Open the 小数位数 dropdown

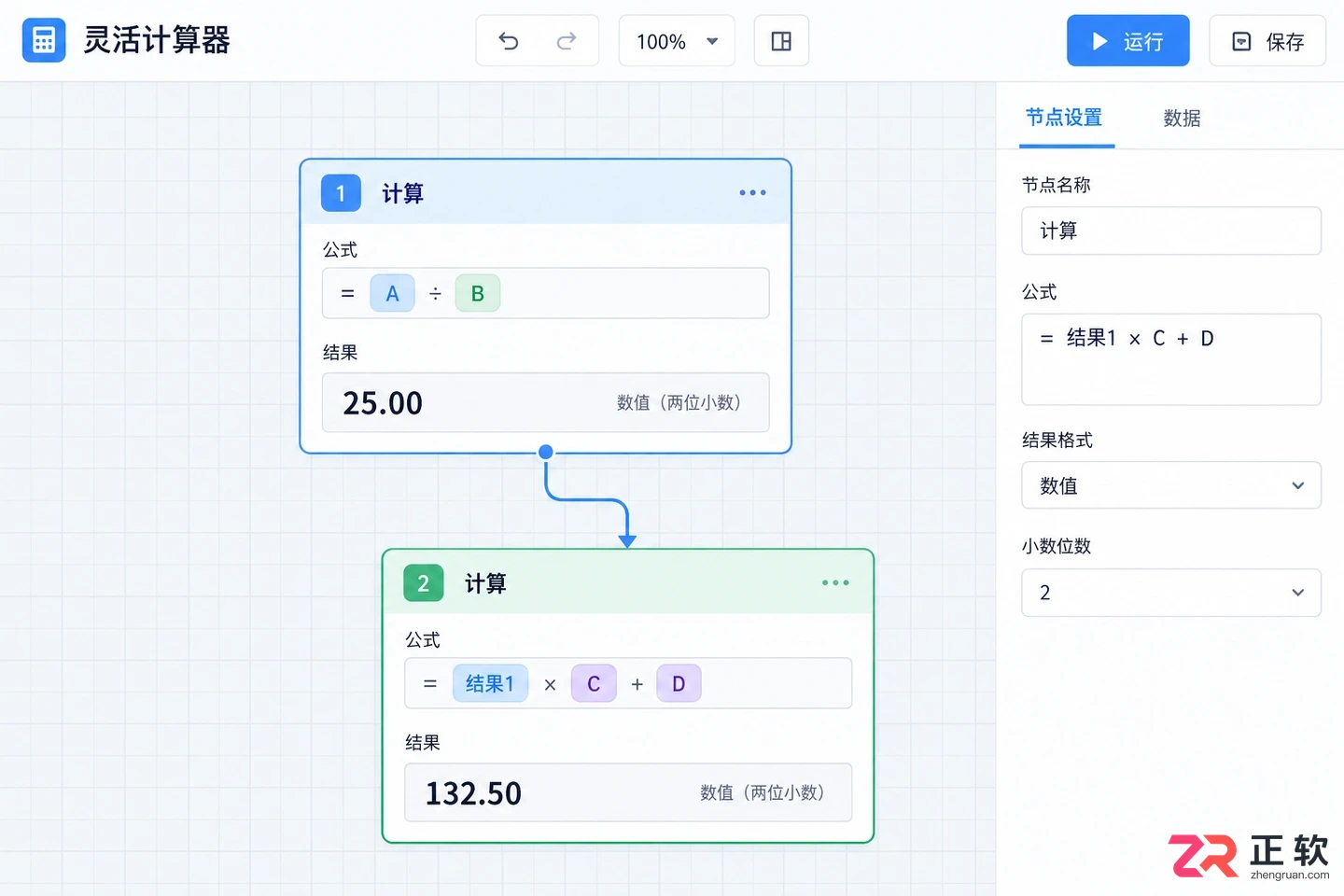click(1170, 593)
